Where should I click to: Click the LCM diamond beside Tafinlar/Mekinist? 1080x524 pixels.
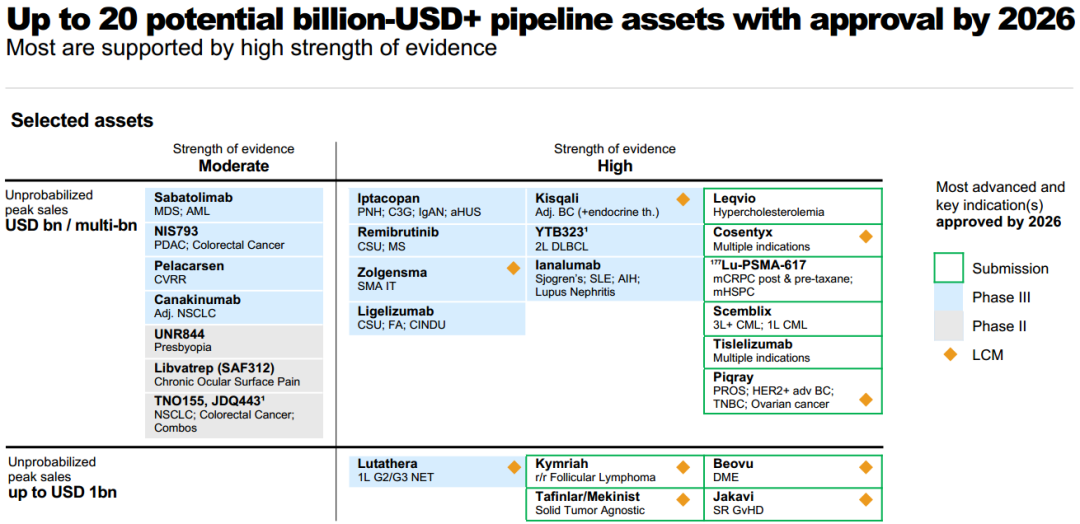point(683,499)
